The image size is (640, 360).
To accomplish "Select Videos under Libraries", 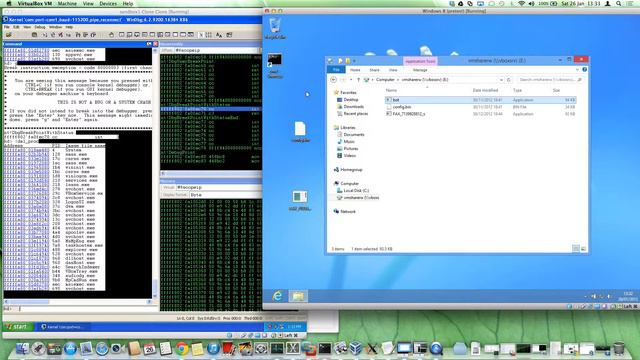I will (x=347, y=156).
